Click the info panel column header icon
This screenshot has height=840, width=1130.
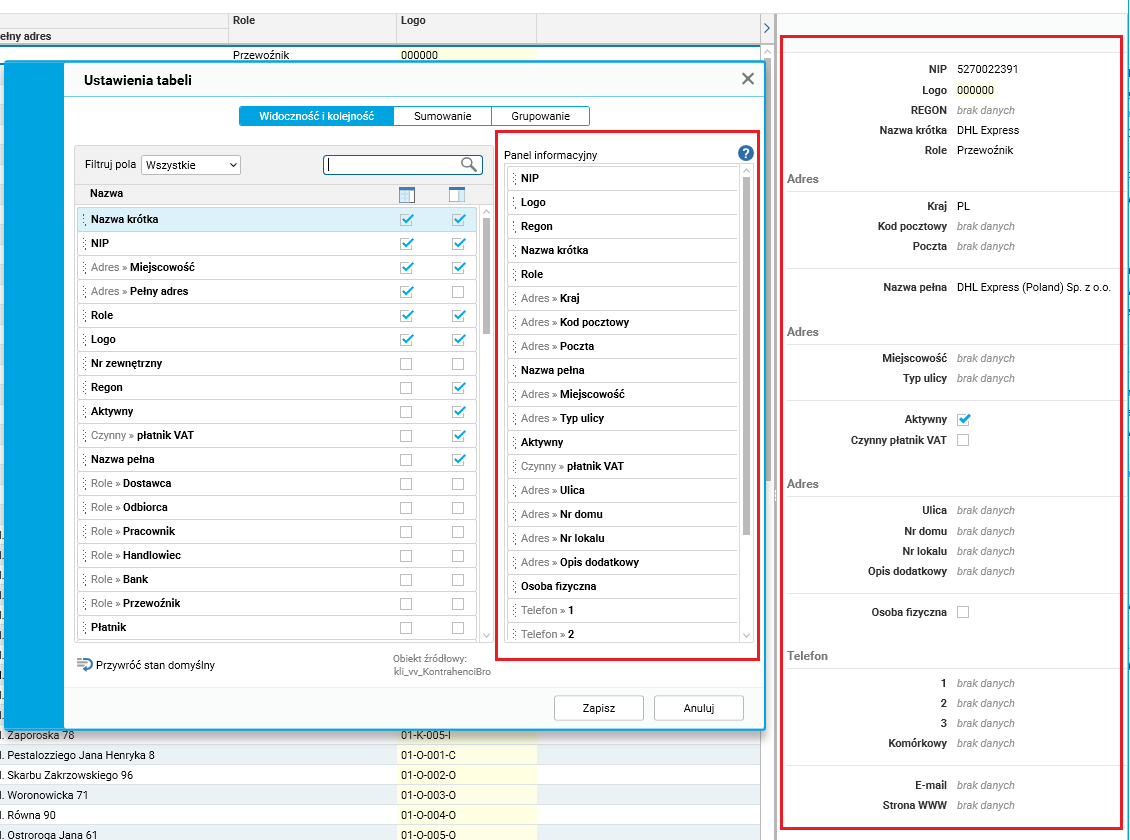pos(457,195)
